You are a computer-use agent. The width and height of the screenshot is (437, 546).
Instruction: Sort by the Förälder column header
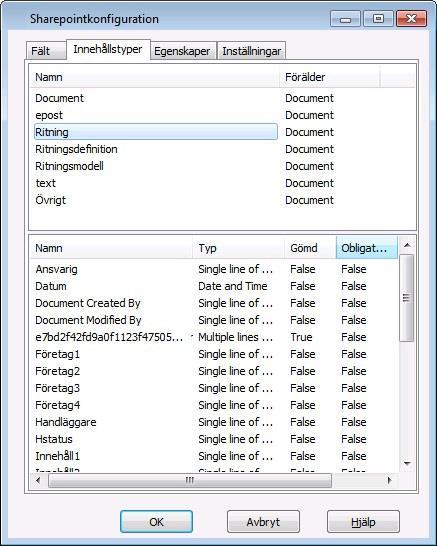(x=330, y=77)
